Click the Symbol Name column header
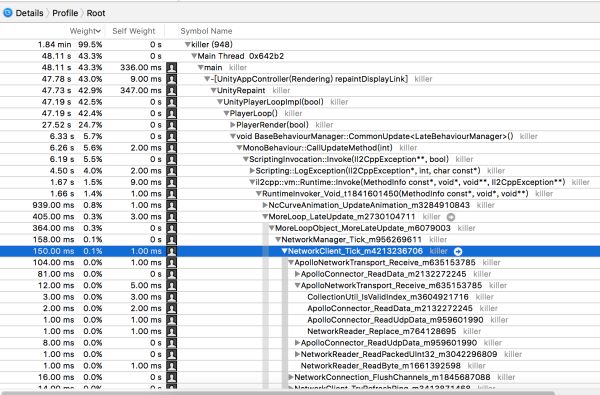 point(206,31)
